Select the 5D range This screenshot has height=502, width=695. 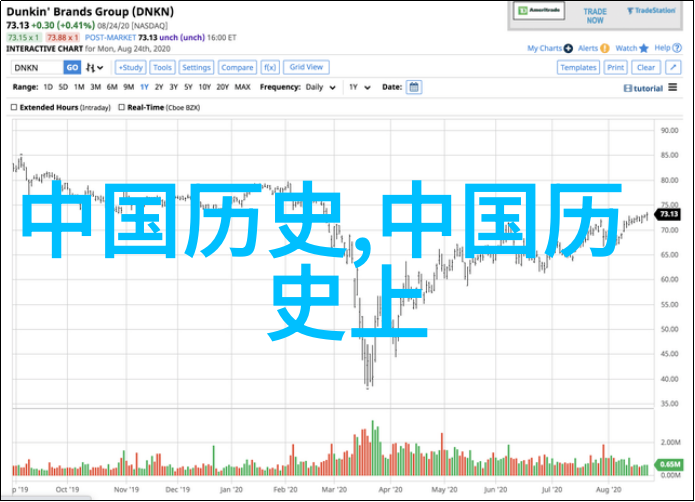(63, 87)
